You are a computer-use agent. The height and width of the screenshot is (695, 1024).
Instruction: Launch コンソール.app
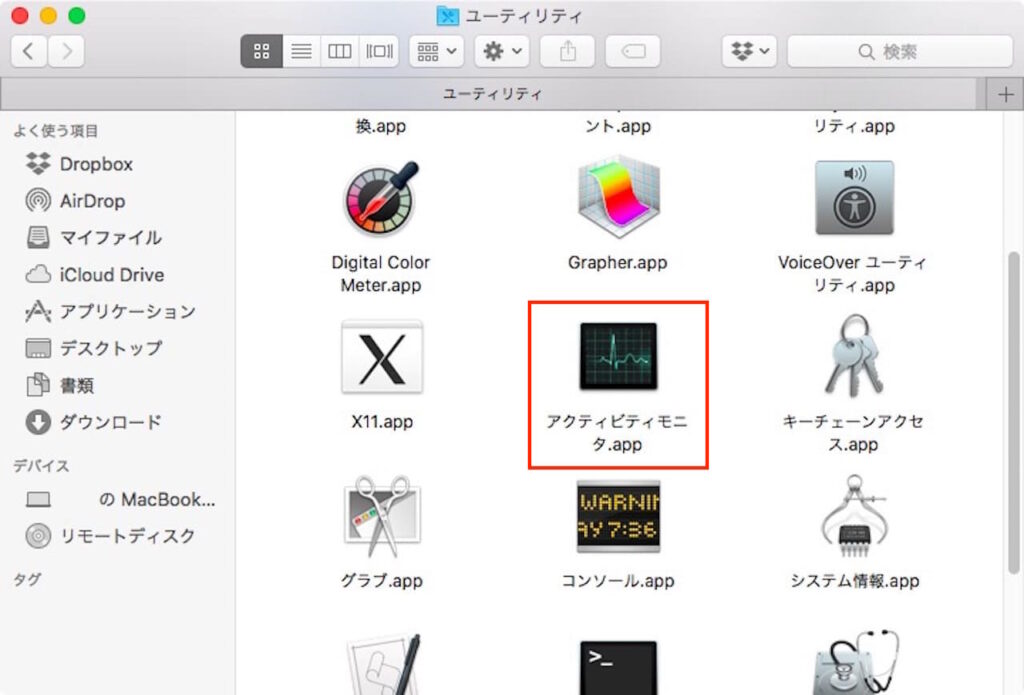[x=617, y=519]
